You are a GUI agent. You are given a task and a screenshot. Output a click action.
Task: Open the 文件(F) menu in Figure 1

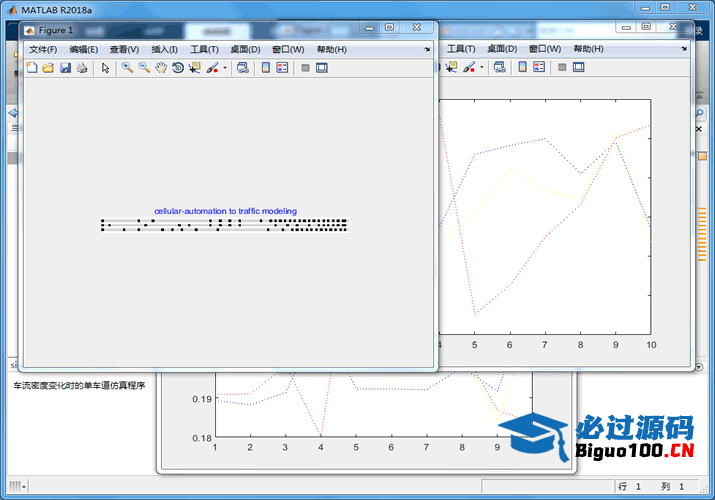pos(43,49)
